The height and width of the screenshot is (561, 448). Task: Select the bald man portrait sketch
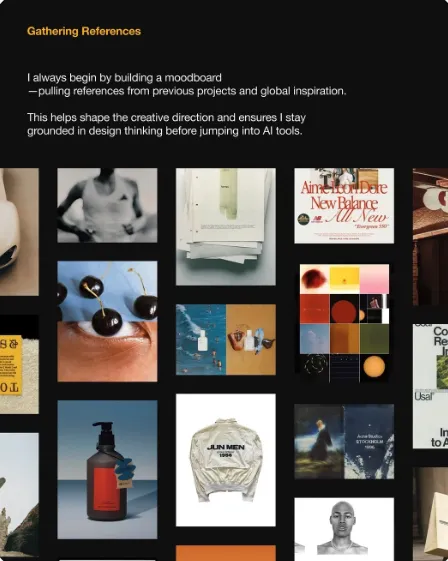tap(344, 529)
